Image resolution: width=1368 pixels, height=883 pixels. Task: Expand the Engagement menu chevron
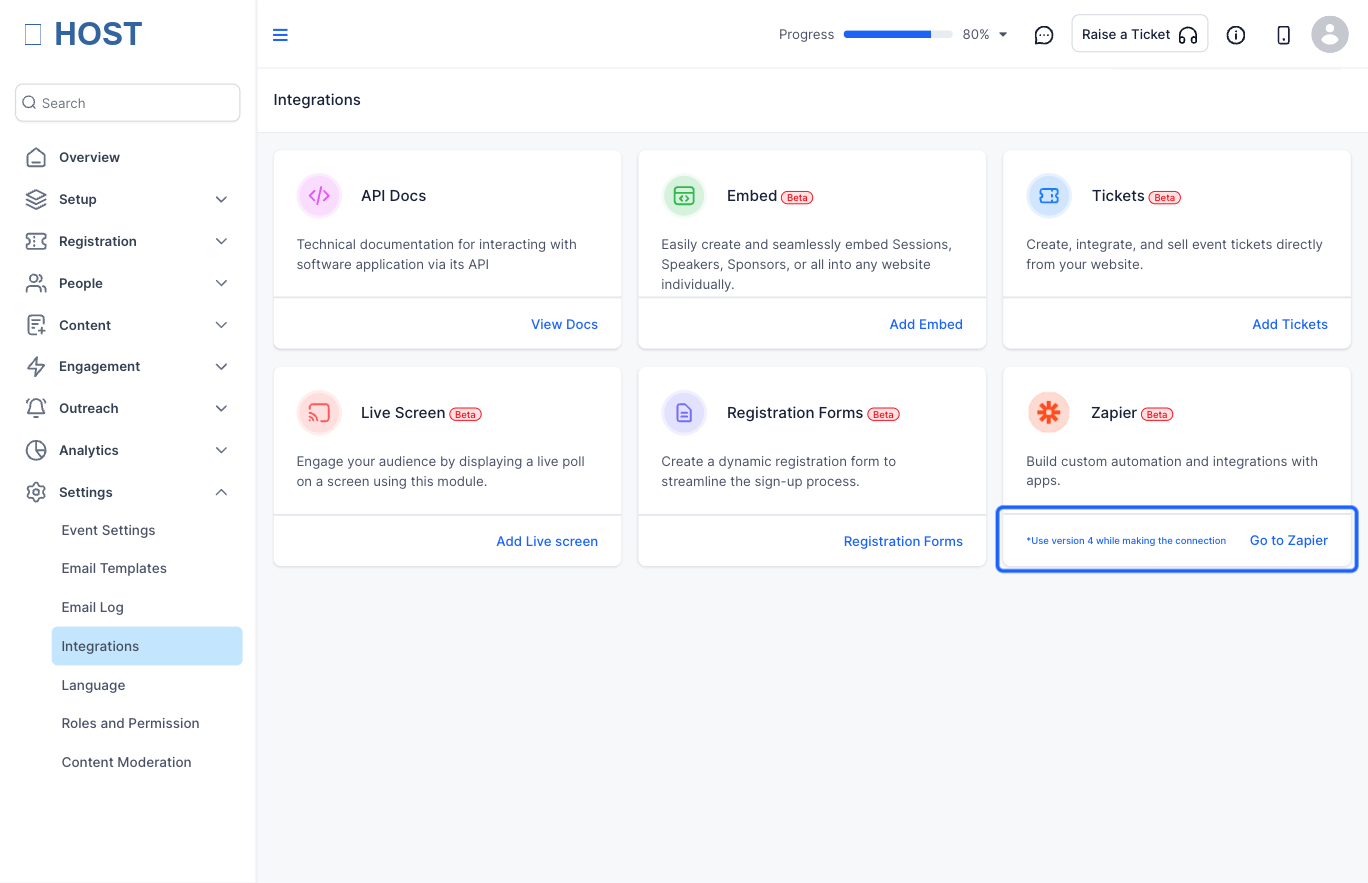222,366
